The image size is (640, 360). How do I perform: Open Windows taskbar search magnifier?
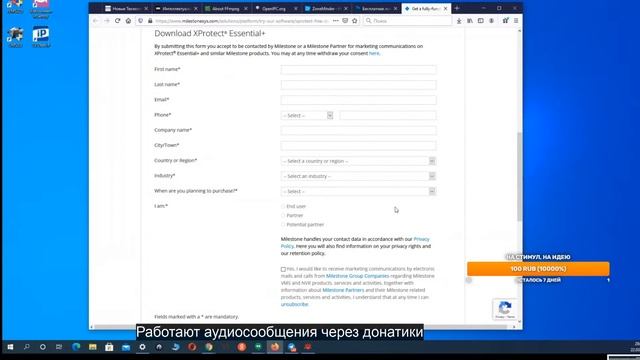27,347
